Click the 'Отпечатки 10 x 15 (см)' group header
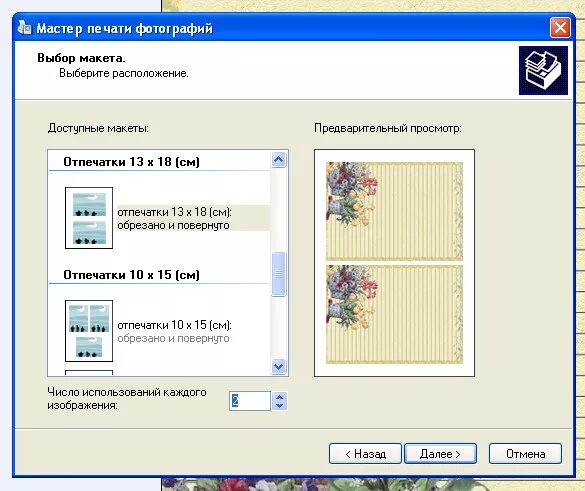 click(x=131, y=275)
